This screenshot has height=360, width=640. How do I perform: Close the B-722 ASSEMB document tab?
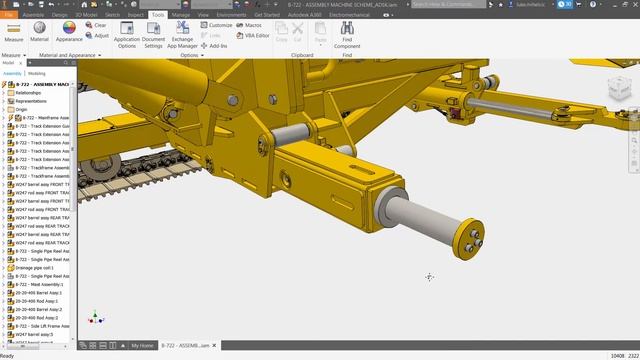click(214, 346)
